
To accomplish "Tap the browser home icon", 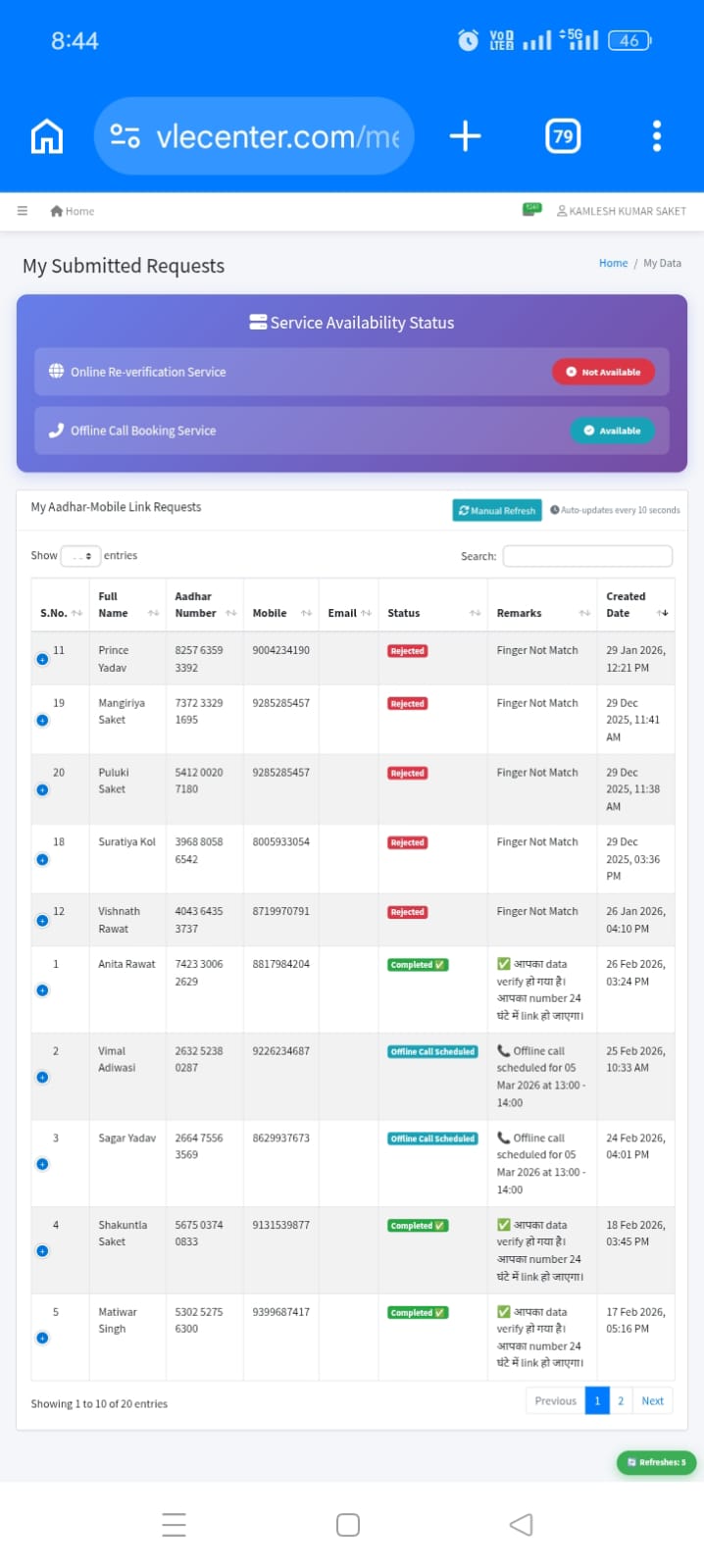I will (47, 136).
